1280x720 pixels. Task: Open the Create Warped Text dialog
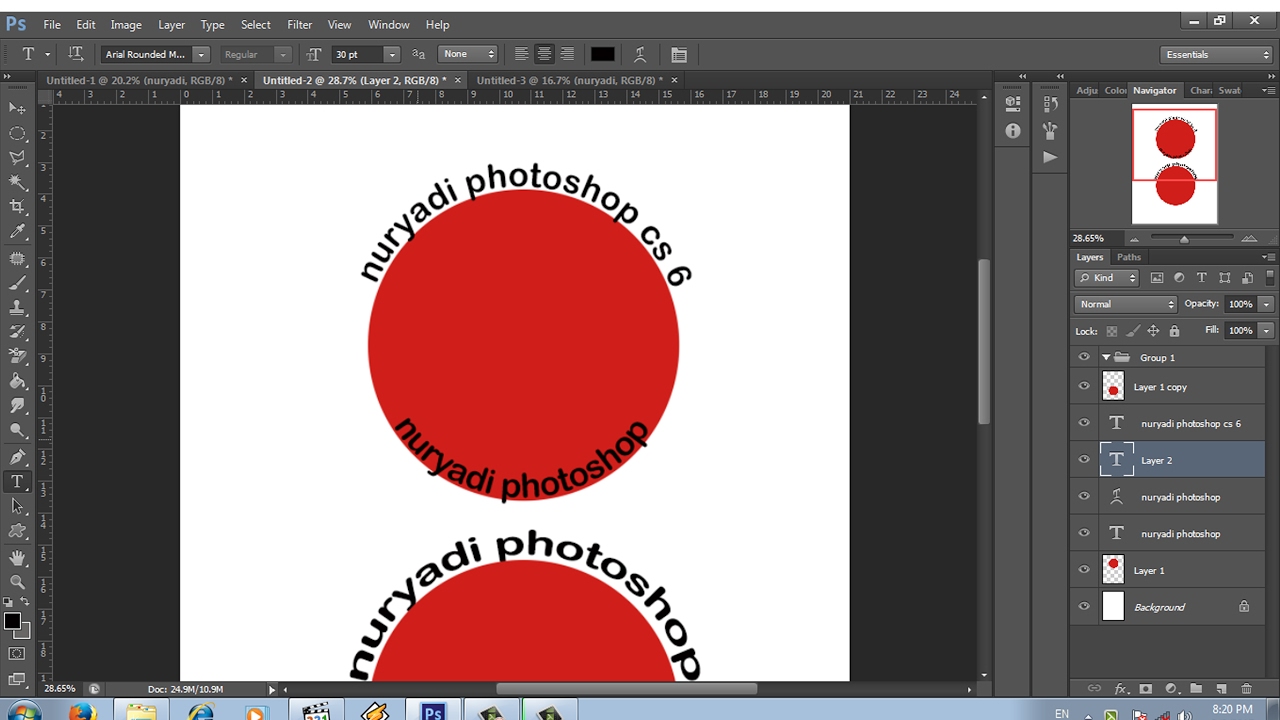(x=640, y=54)
